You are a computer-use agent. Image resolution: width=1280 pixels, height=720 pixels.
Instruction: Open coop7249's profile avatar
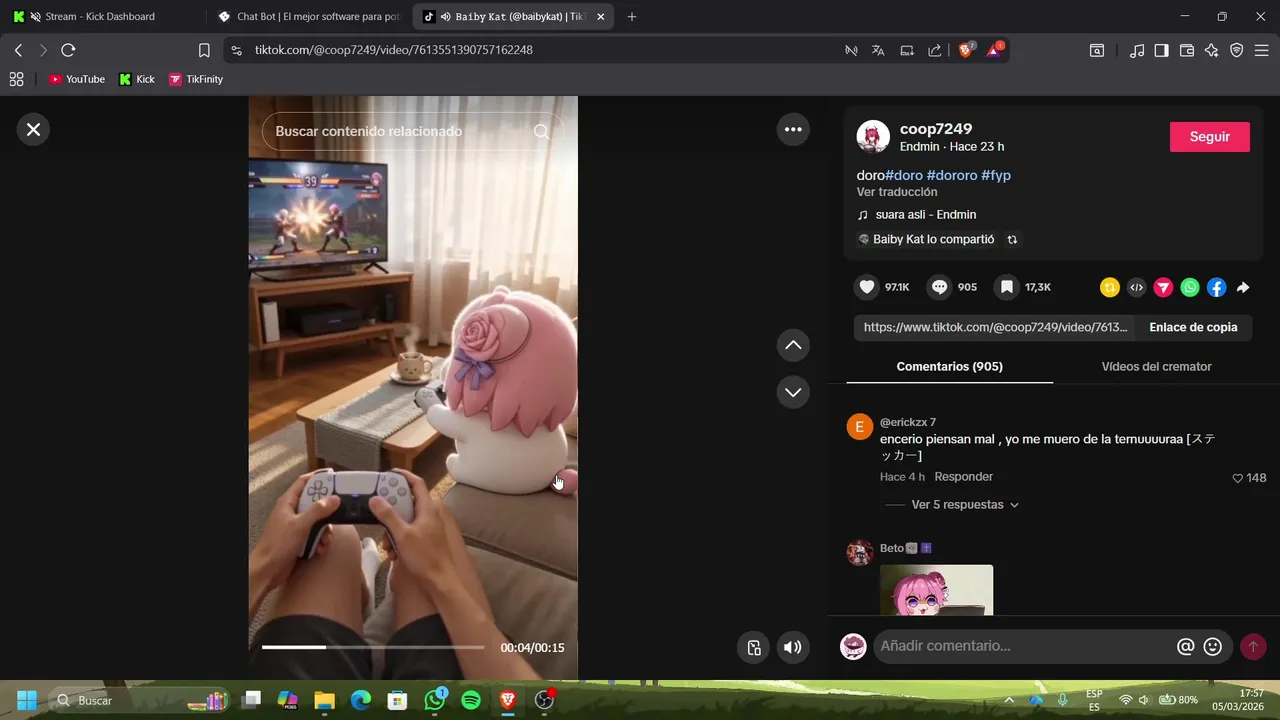pos(873,137)
